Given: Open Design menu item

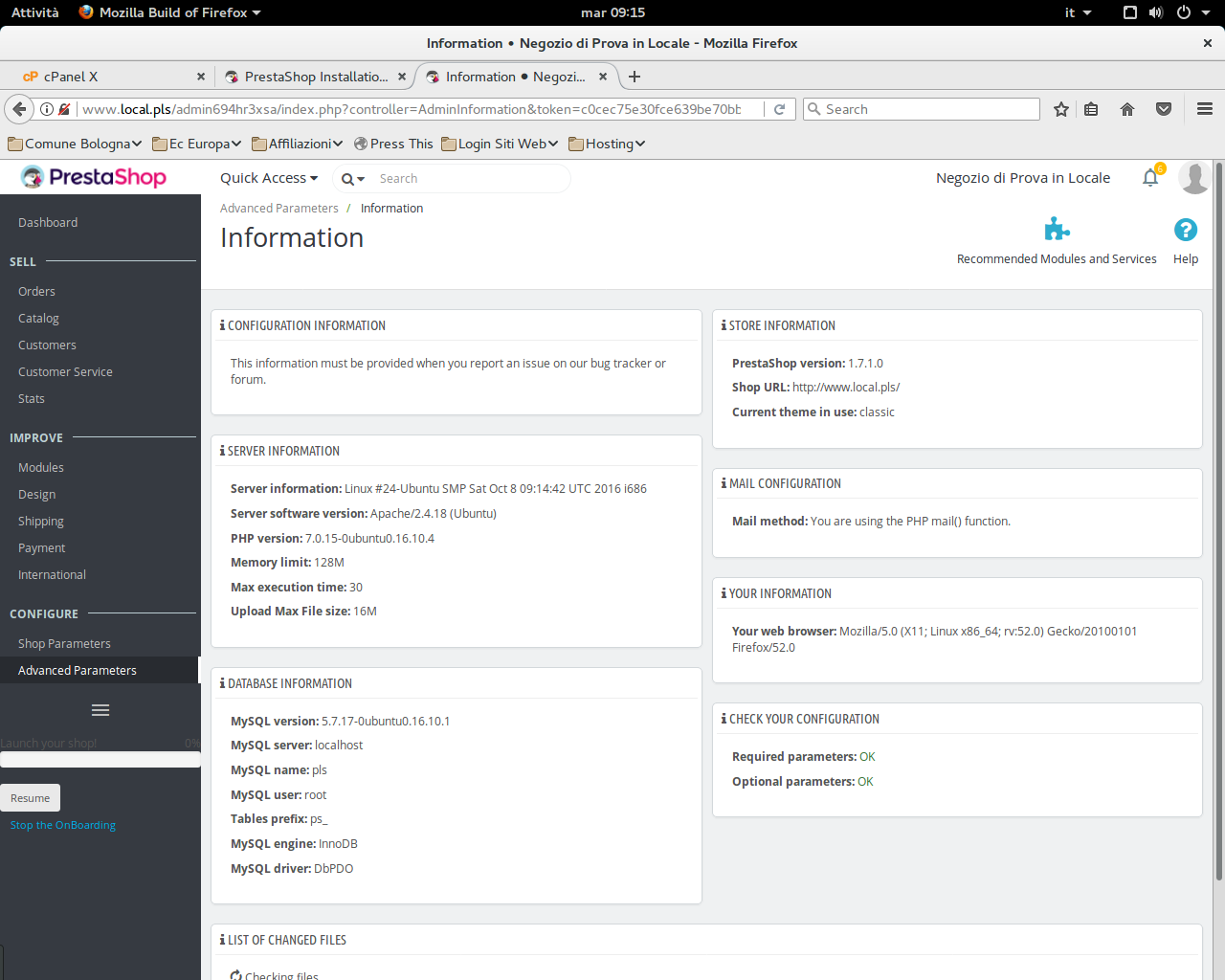Looking at the screenshot, I should (x=37, y=494).
